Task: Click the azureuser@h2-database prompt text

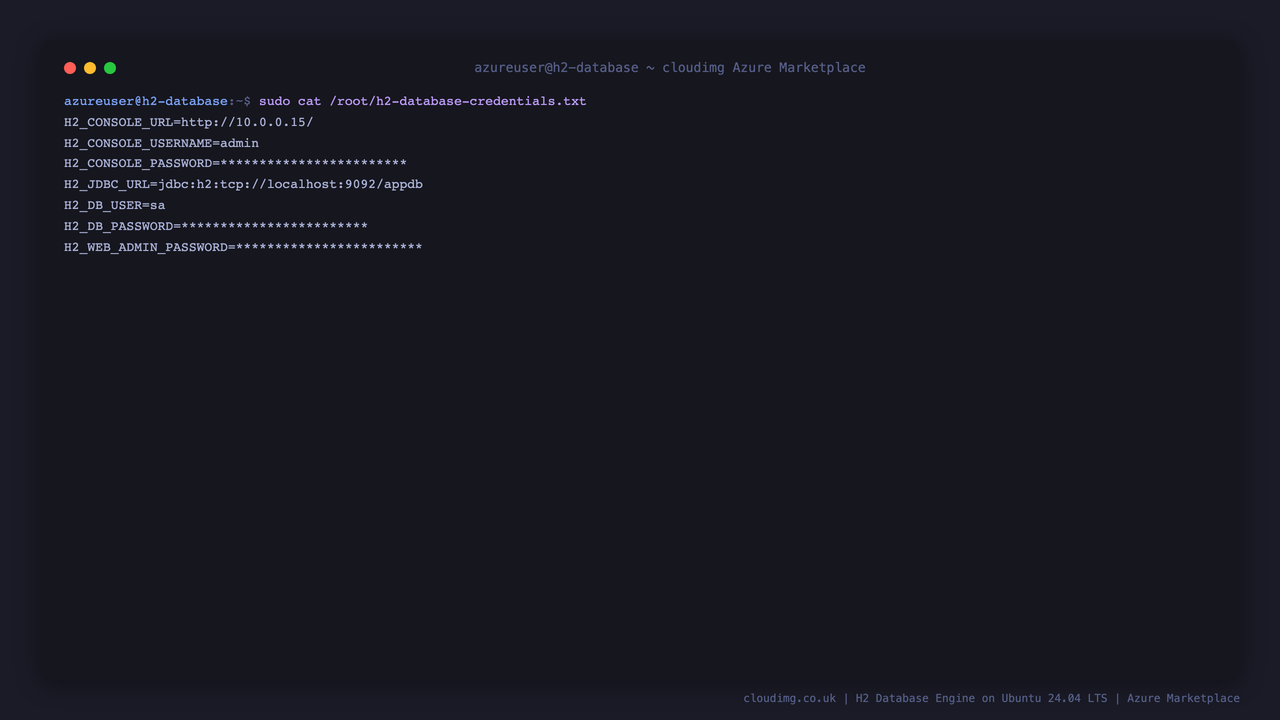Action: point(146,101)
